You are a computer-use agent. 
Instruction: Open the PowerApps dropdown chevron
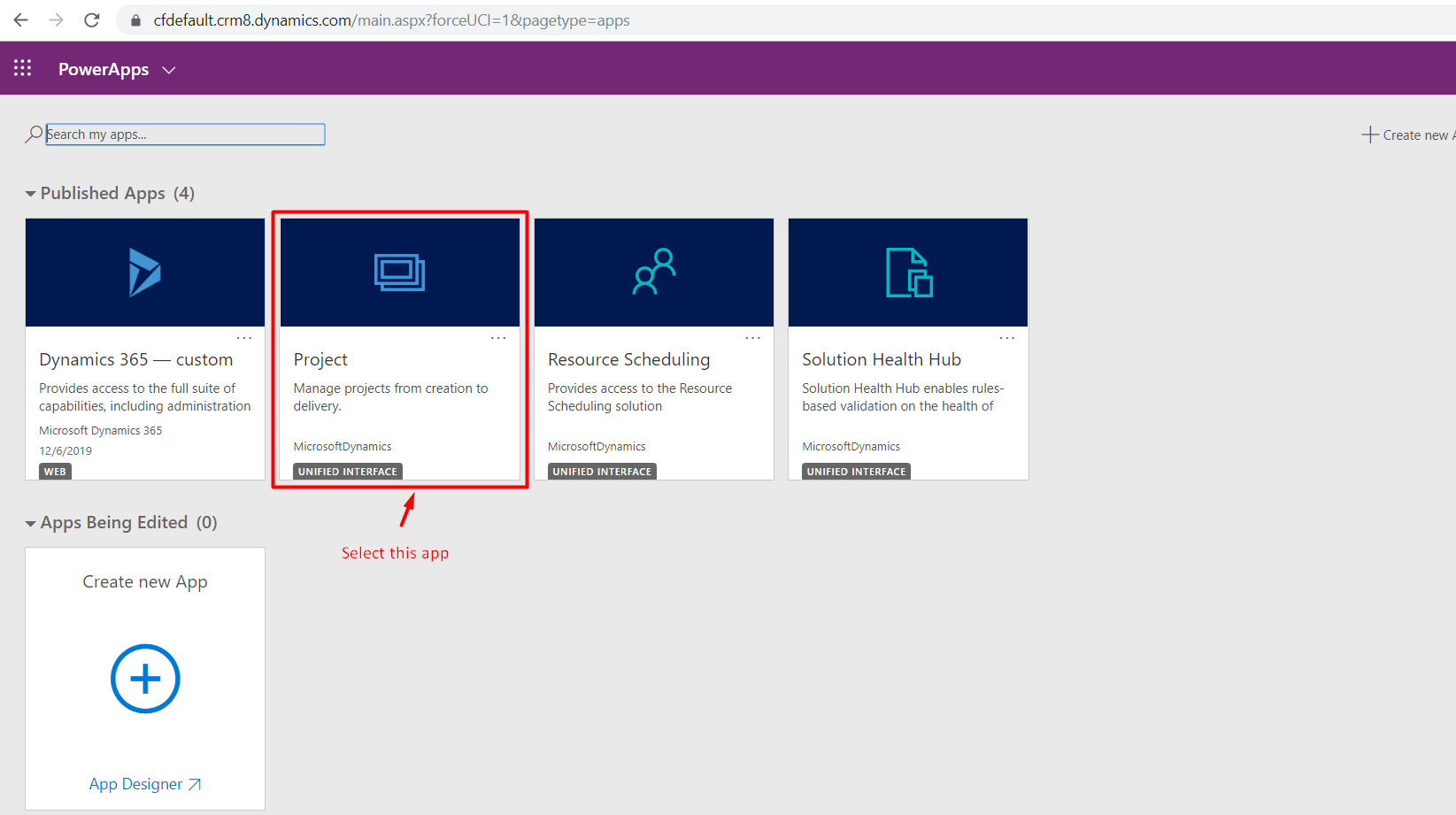coord(169,70)
